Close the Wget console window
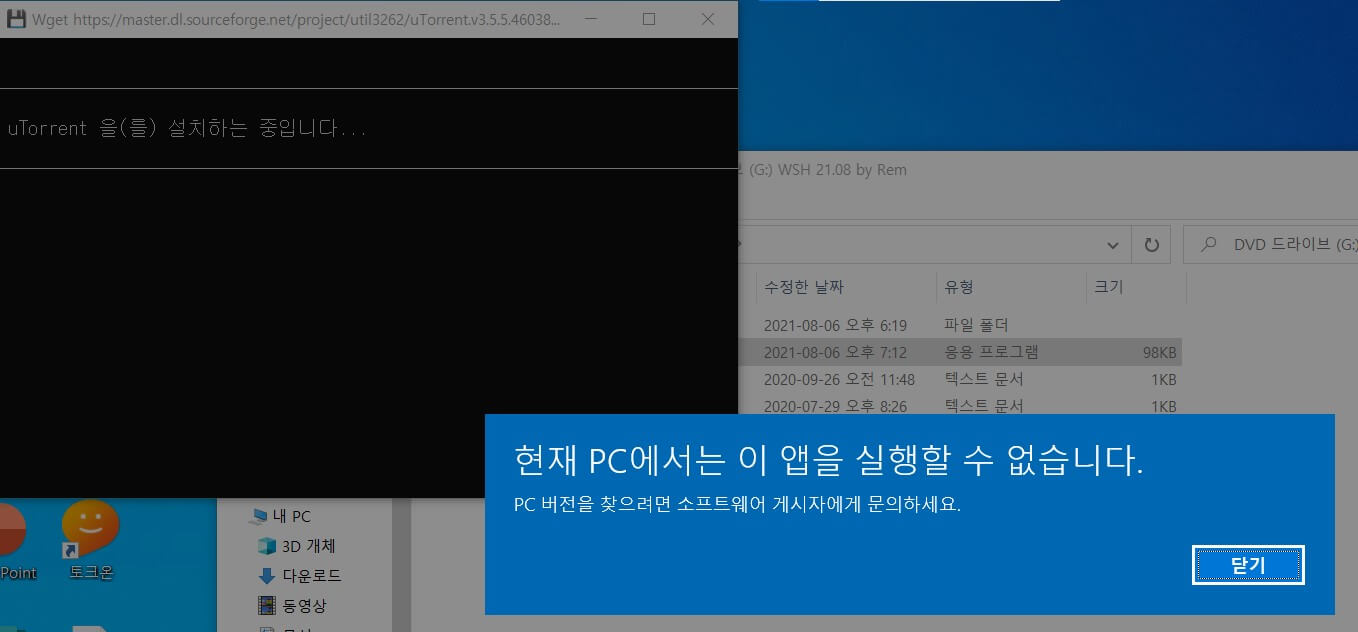The width and height of the screenshot is (1358, 632). coord(708,19)
